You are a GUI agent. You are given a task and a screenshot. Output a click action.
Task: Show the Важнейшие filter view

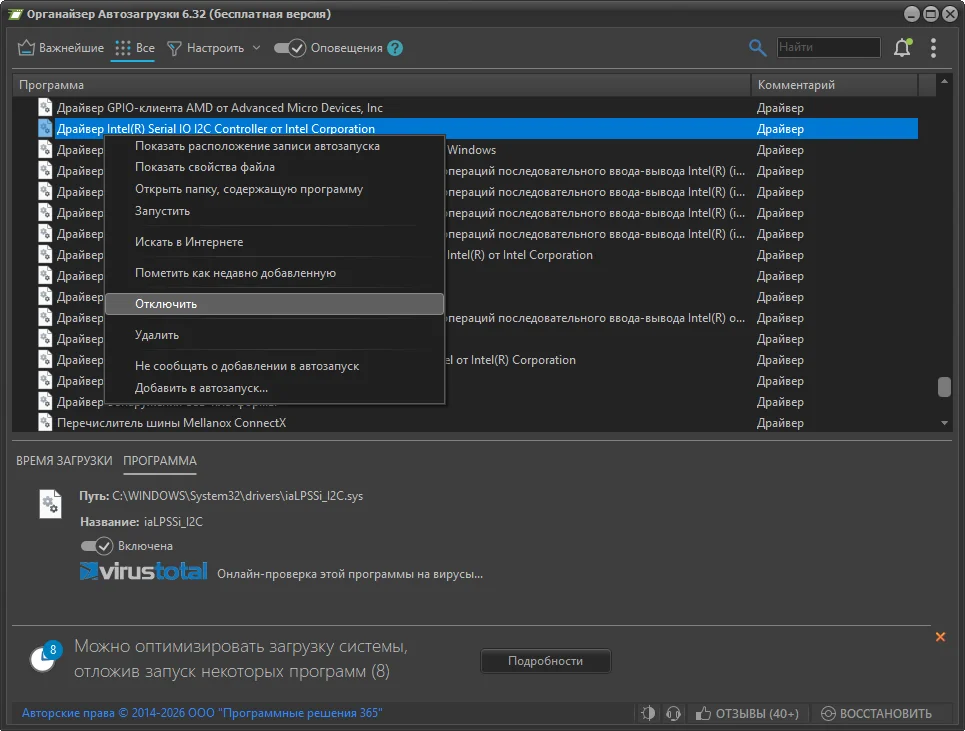point(60,48)
